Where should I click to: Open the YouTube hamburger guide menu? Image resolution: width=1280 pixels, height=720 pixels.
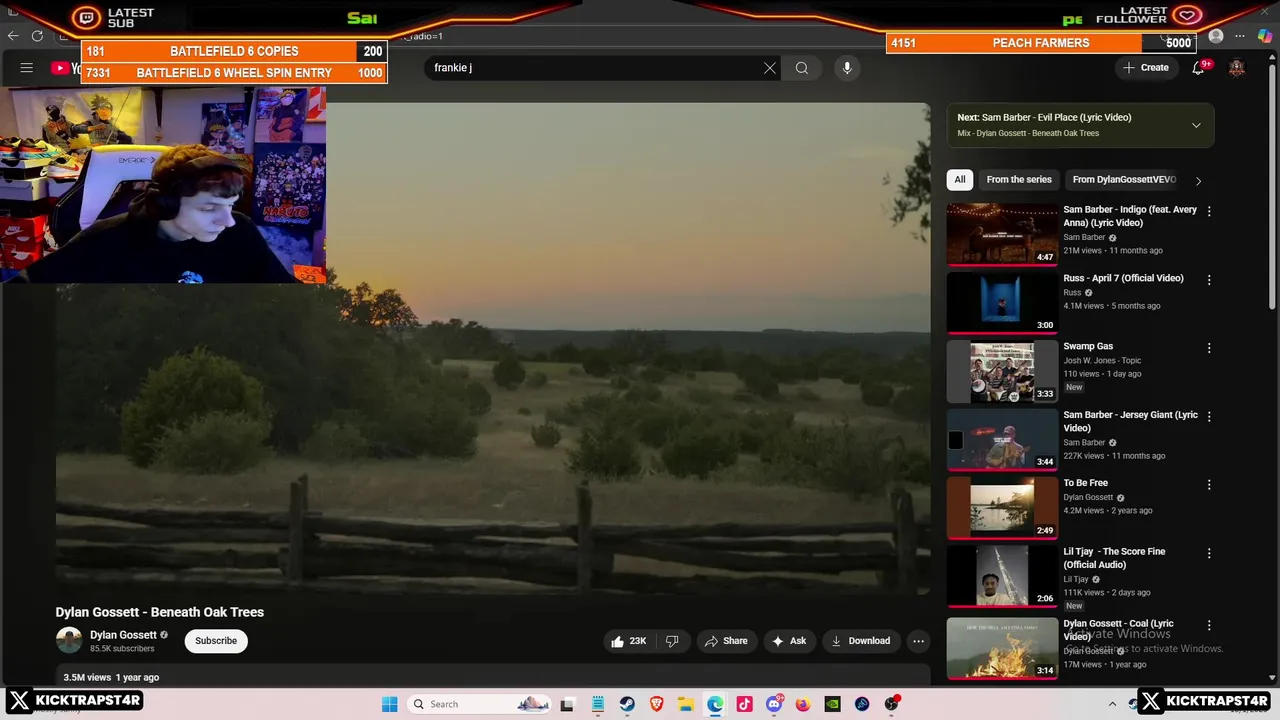pos(27,68)
